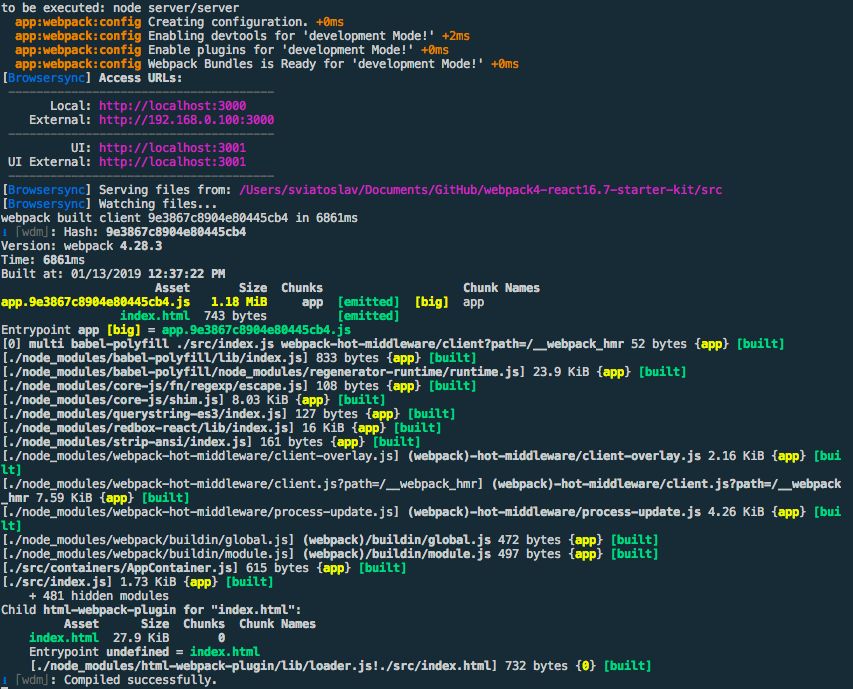The width and height of the screenshot is (853, 689).
Task: Click ./src/index.js 1.73 KiB line
Action: coord(138,582)
